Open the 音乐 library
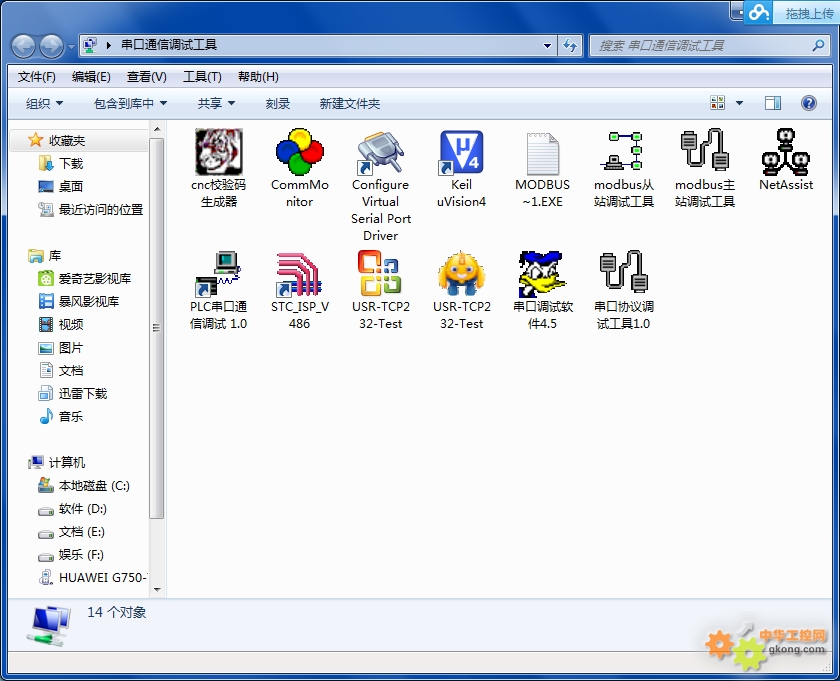This screenshot has height=681, width=840. coord(61,416)
